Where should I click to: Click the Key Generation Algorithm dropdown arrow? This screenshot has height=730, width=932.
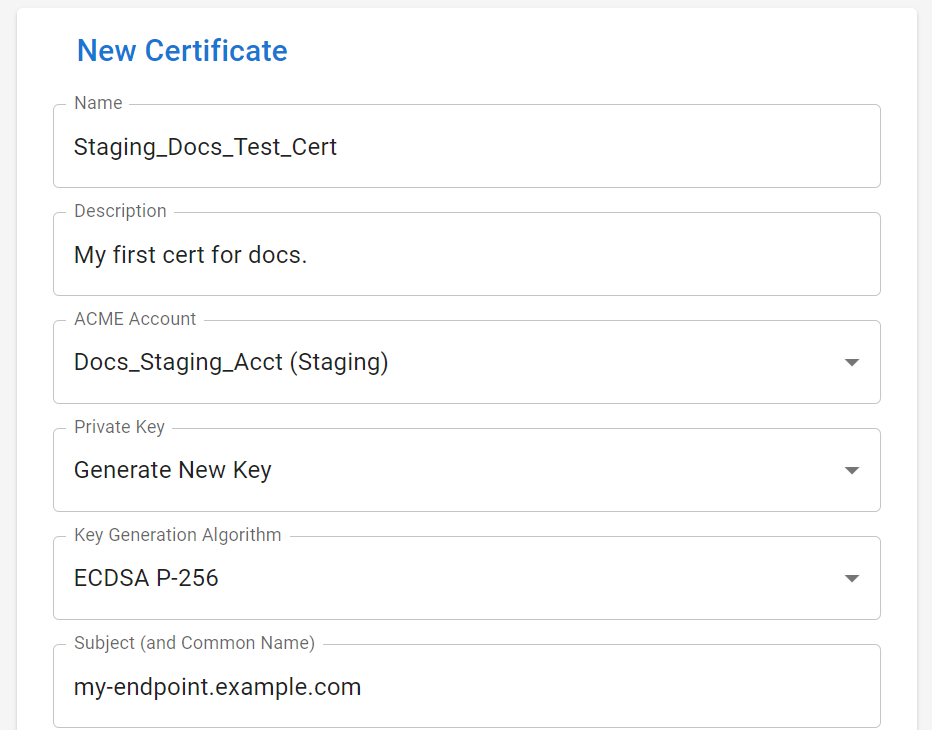click(851, 578)
